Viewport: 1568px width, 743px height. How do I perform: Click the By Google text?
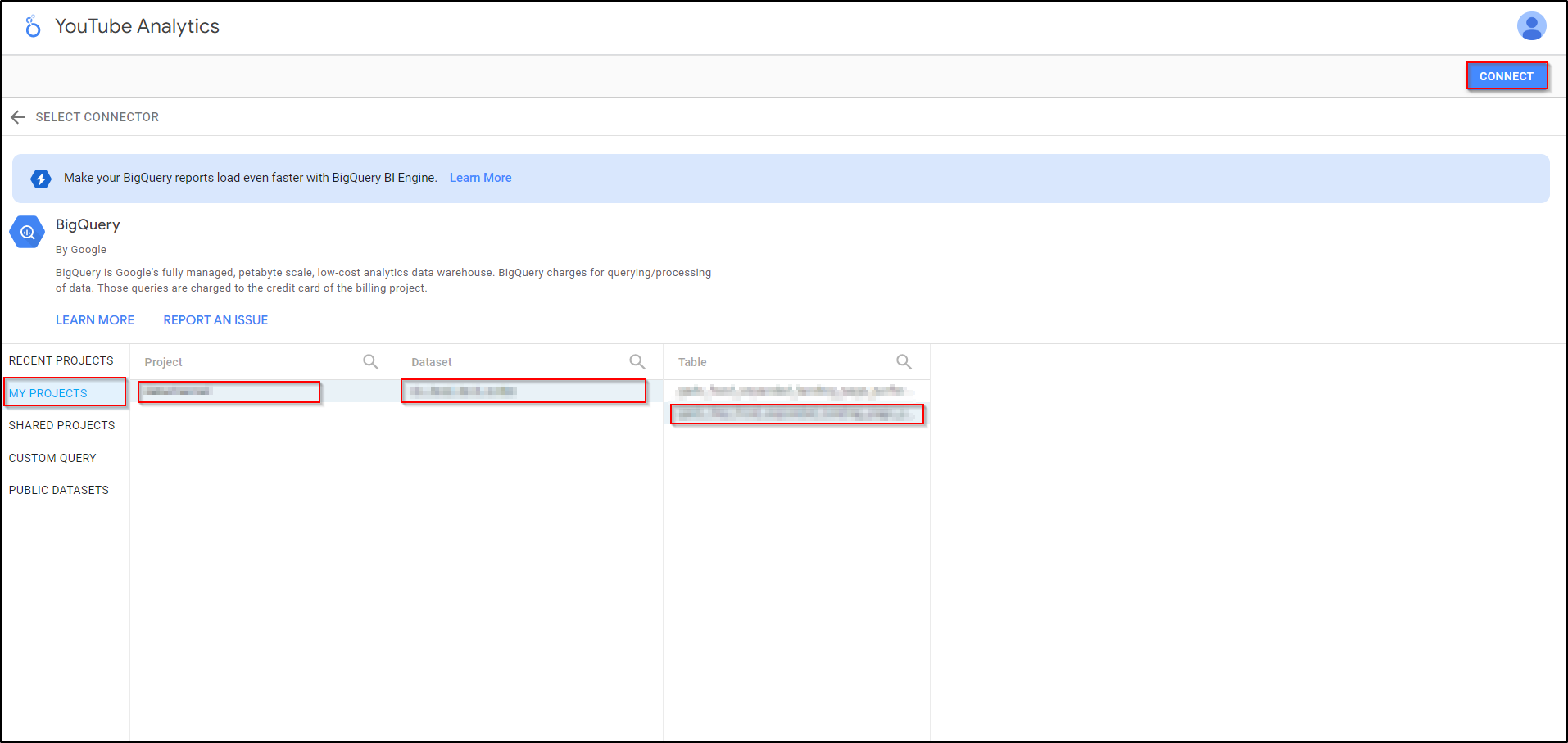pyautogui.click(x=81, y=250)
